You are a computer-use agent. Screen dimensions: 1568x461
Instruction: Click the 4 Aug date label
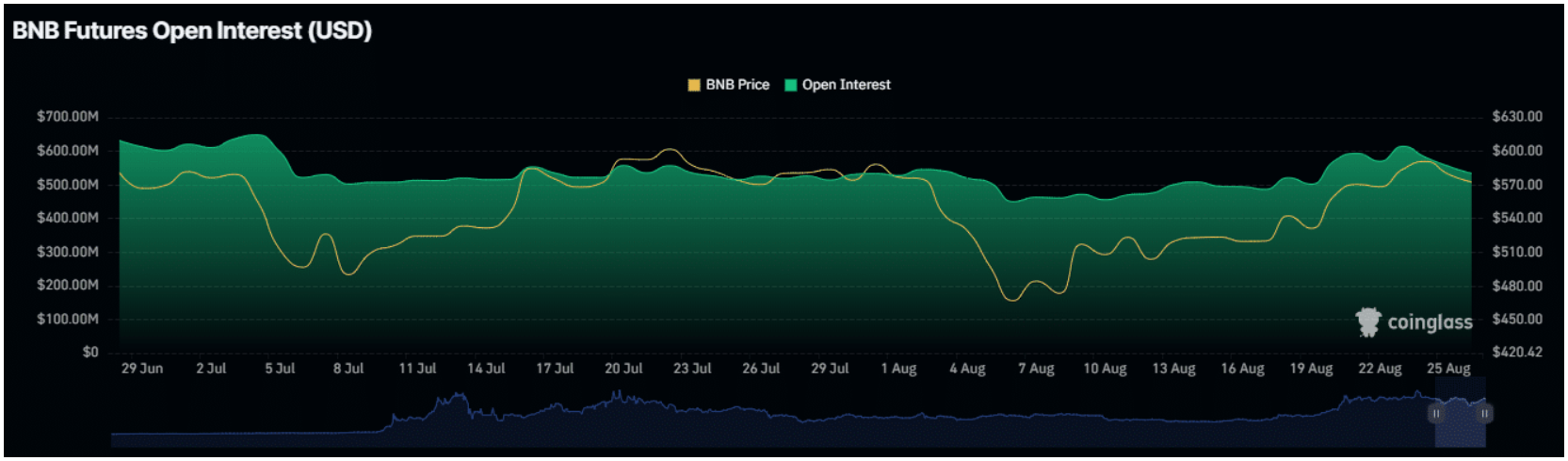tap(967, 369)
